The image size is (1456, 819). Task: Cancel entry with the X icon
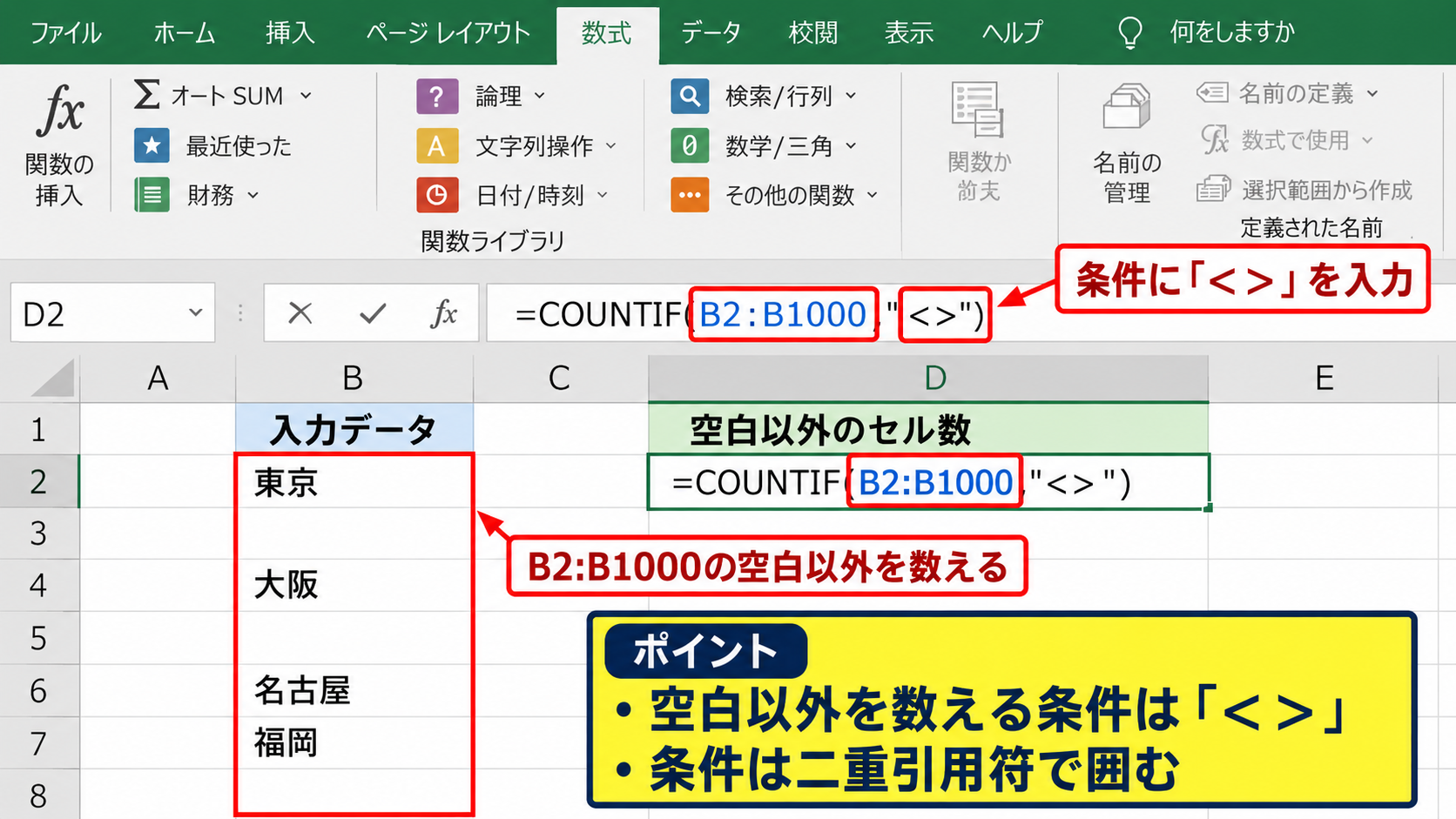pyautogui.click(x=300, y=312)
